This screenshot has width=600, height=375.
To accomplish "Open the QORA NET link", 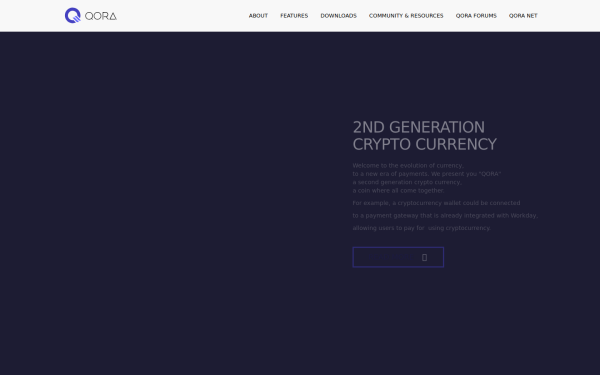I will pos(523,16).
